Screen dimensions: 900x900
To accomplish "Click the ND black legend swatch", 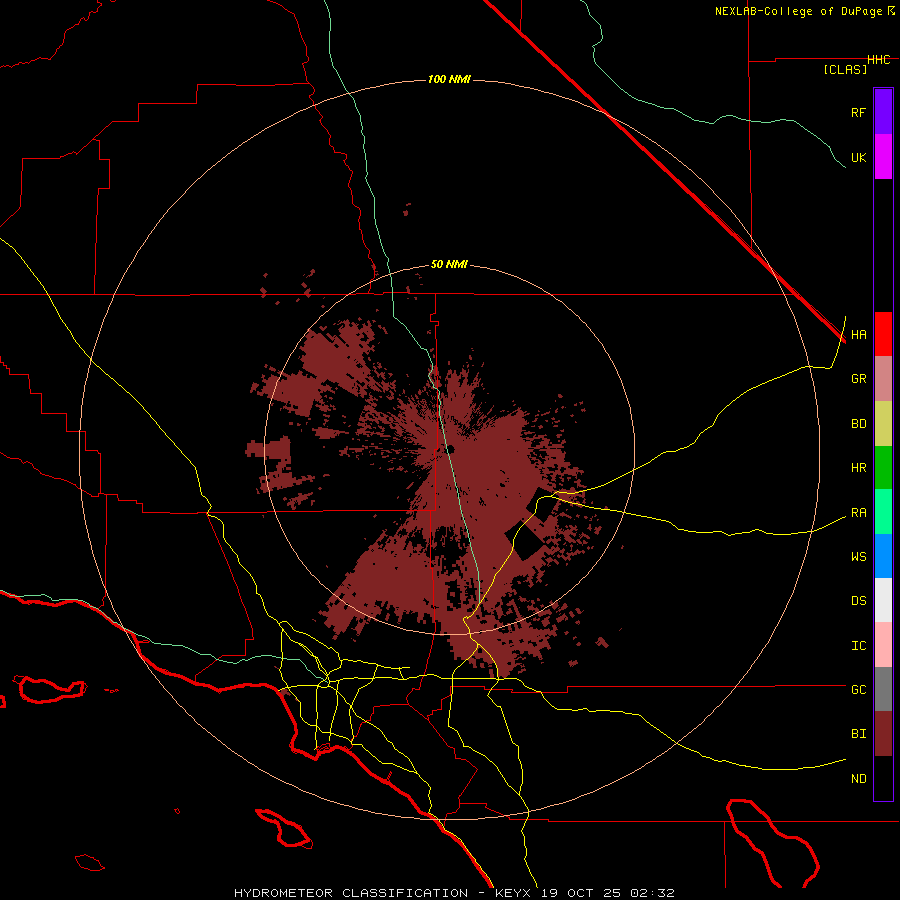I will [883, 778].
